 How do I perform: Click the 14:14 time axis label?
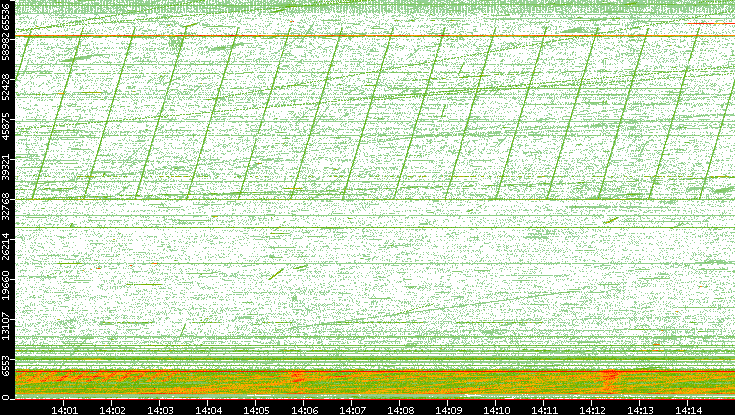pos(688,410)
